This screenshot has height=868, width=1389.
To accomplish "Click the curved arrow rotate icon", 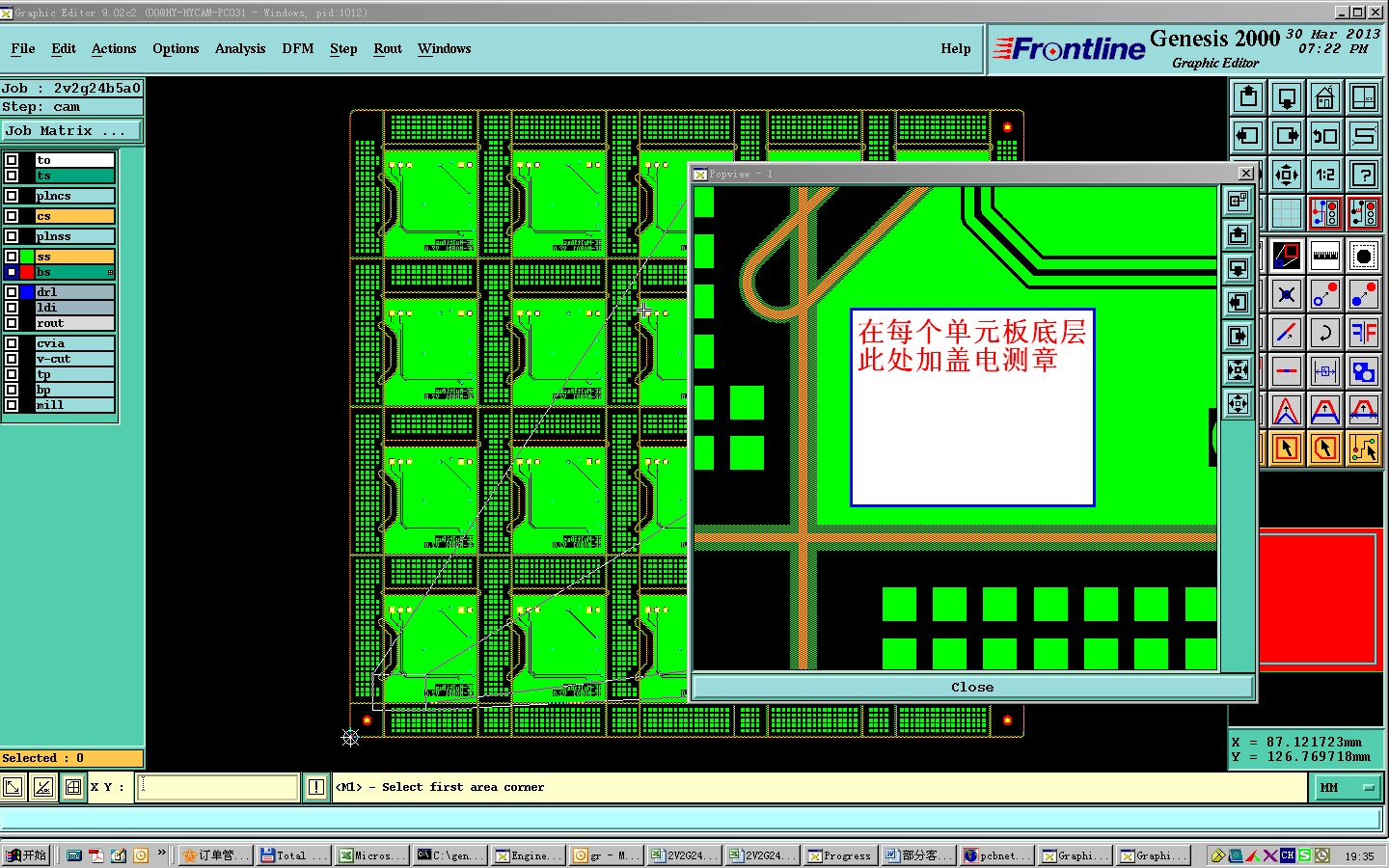I will pos(1325,333).
